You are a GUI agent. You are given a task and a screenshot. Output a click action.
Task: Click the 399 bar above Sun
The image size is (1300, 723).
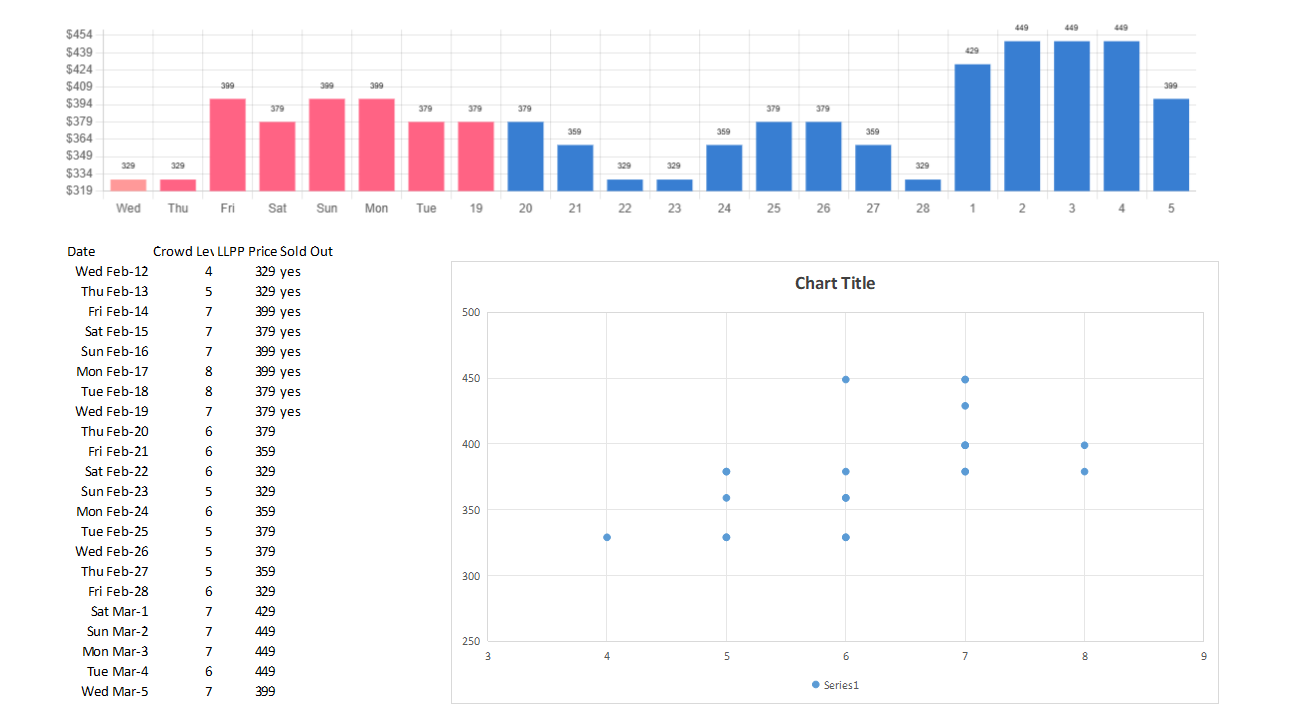point(327,145)
